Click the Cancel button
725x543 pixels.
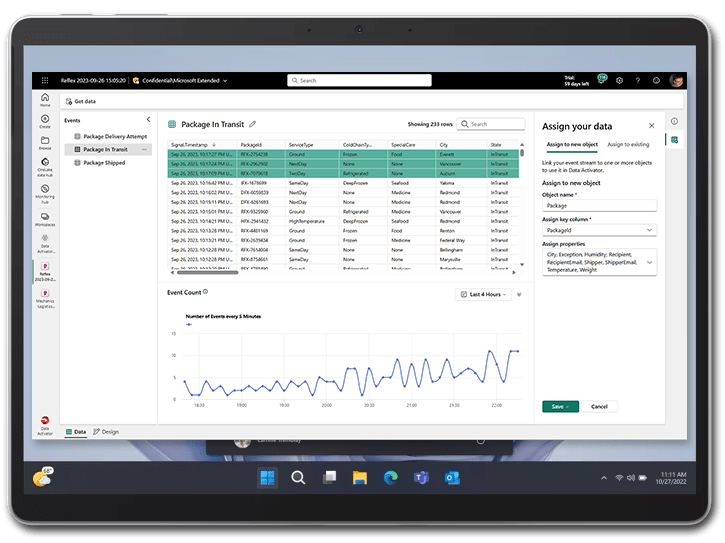(x=599, y=407)
